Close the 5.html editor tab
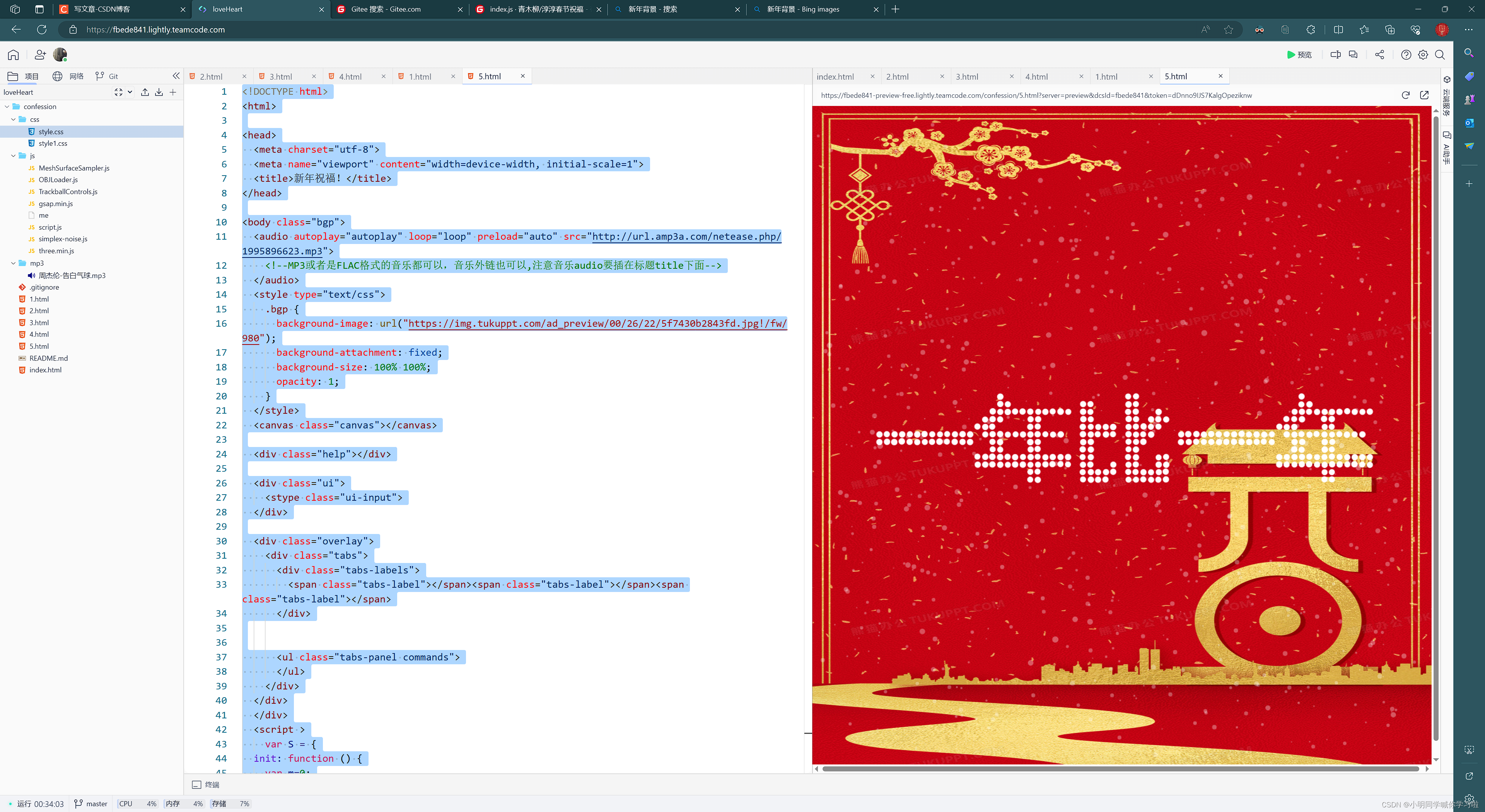Viewport: 1485px width, 812px height. tap(523, 76)
